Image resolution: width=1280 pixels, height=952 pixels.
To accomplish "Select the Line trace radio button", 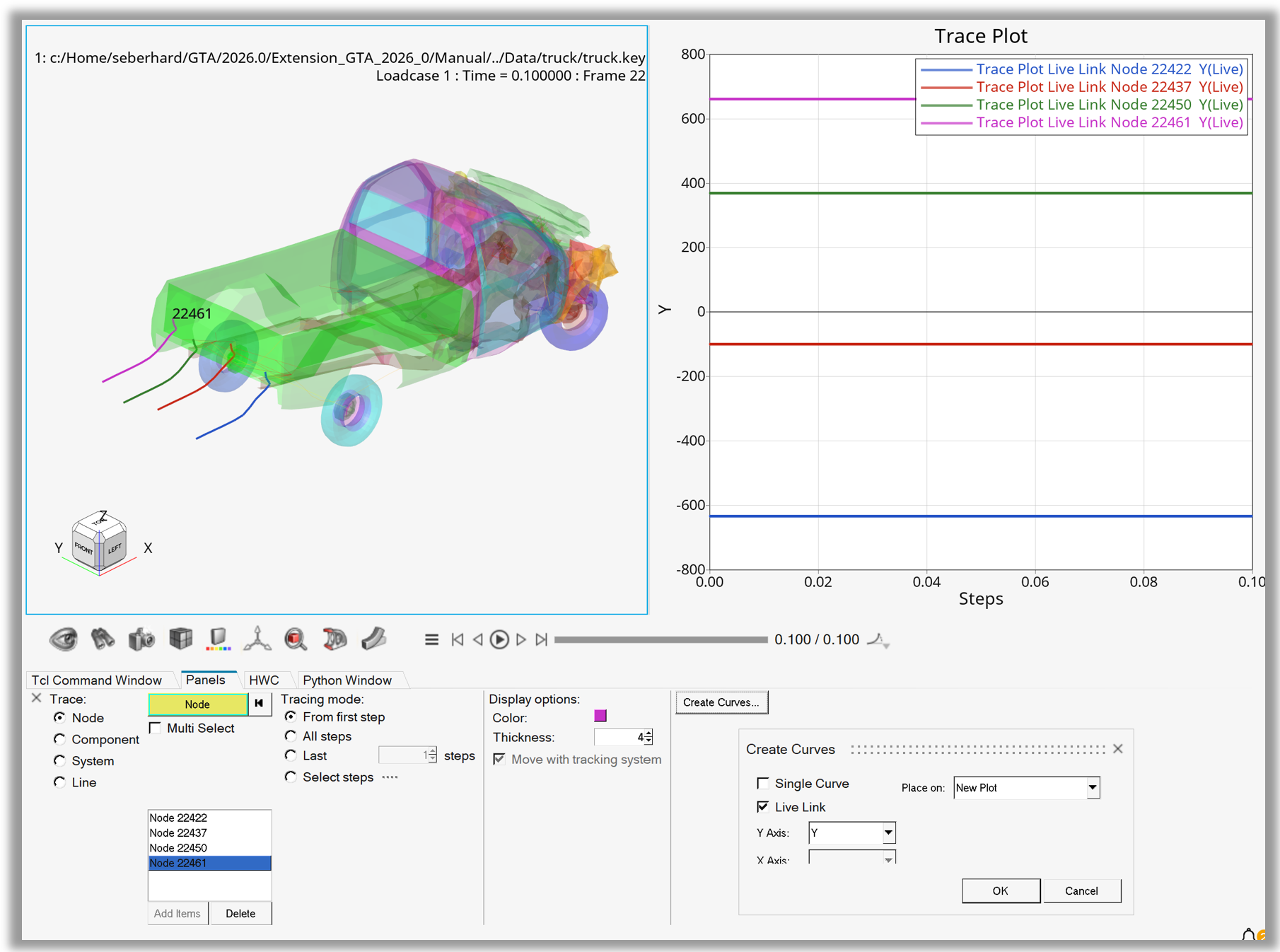I will coord(59,782).
